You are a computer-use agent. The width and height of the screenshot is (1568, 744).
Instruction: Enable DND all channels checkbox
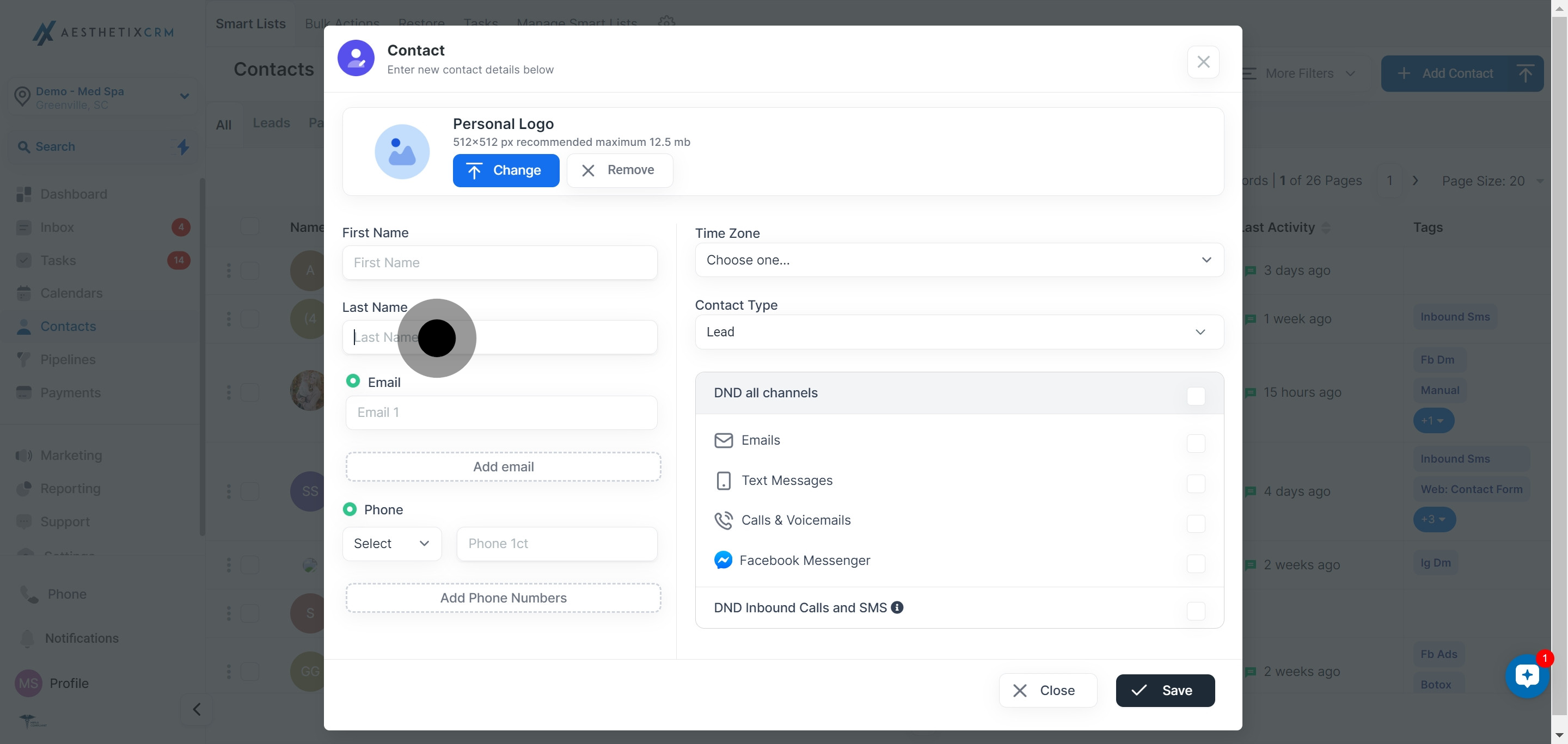coord(1196,396)
